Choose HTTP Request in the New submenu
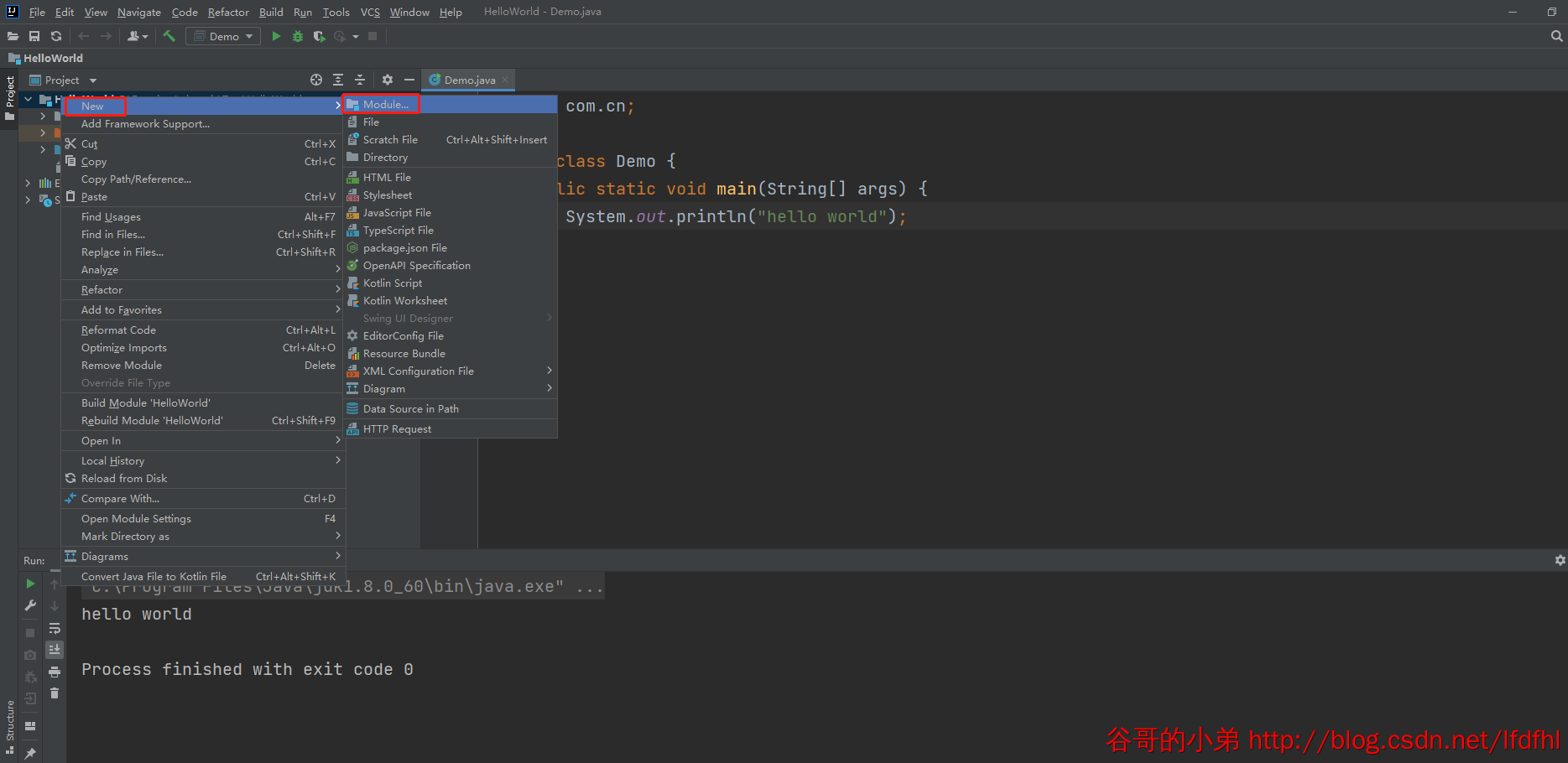The width and height of the screenshot is (1568, 763). coord(451,428)
